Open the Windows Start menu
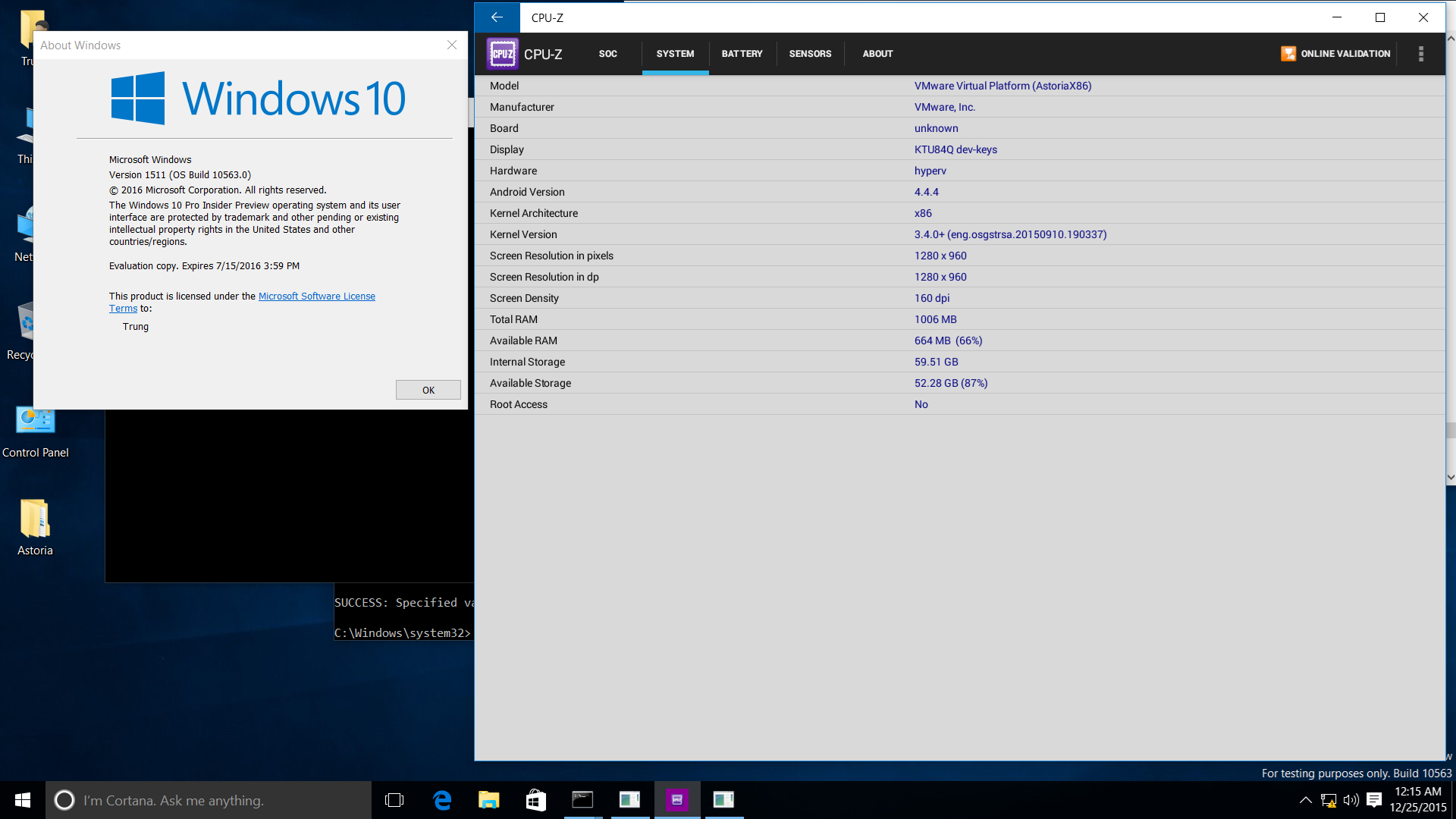Screen dimensions: 1456x819 coord(23,800)
